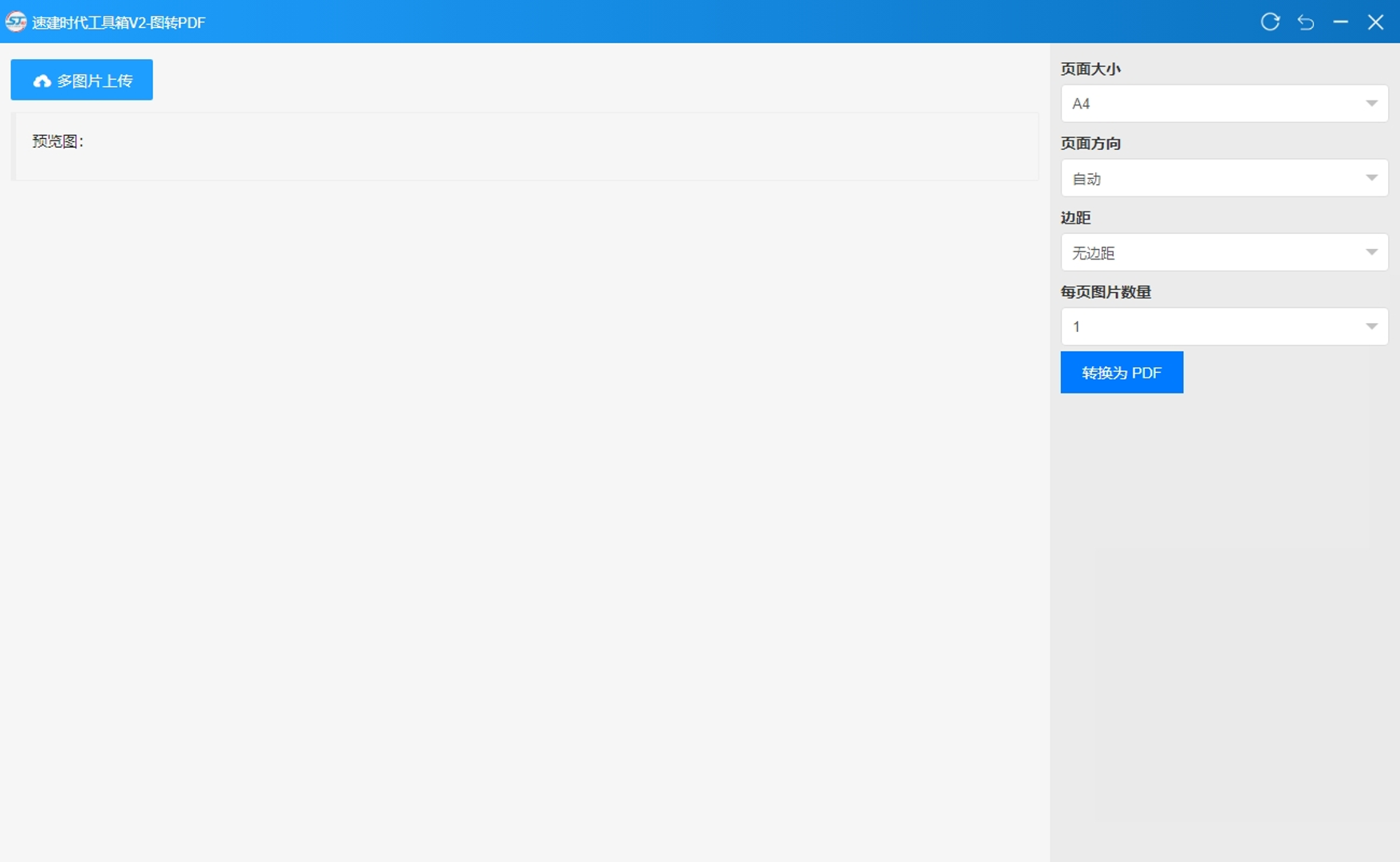Open the 边距 dropdown showing 无边距
Screen dimensions: 1400x862
pos(1213,252)
